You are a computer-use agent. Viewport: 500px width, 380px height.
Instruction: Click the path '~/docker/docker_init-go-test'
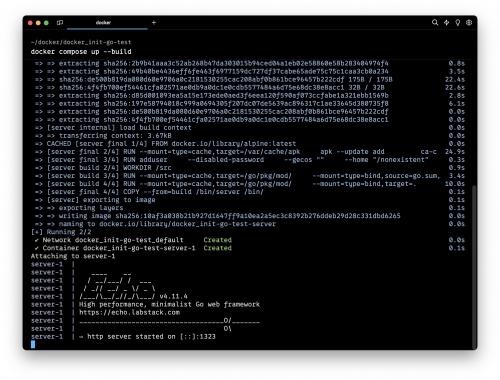click(81, 42)
